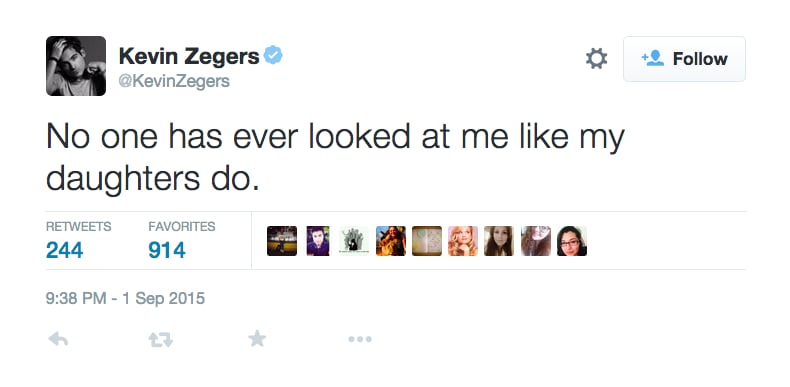The height and width of the screenshot is (387, 790).
Task: Favorite the tweet with the star icon
Action: click(257, 339)
